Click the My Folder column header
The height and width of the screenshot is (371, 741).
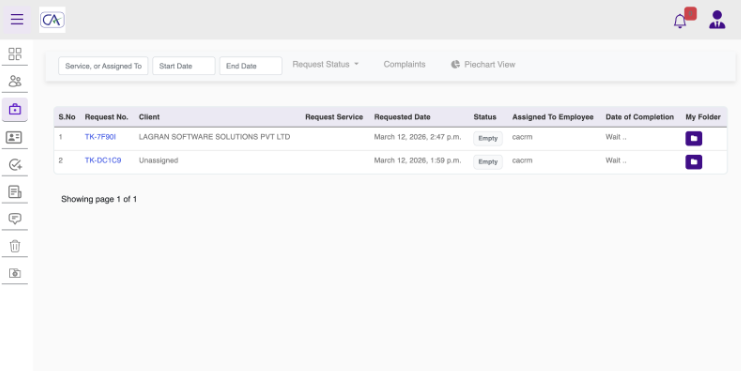pyautogui.click(x=703, y=117)
